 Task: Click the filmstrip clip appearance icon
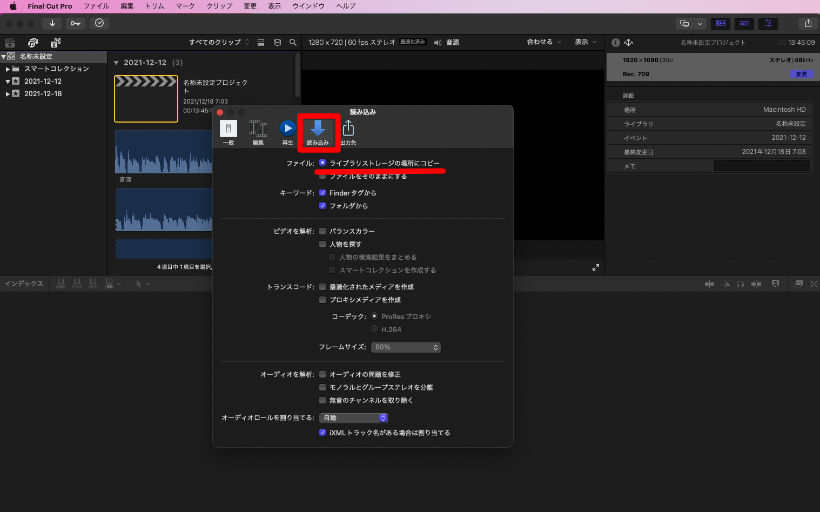(x=277, y=42)
